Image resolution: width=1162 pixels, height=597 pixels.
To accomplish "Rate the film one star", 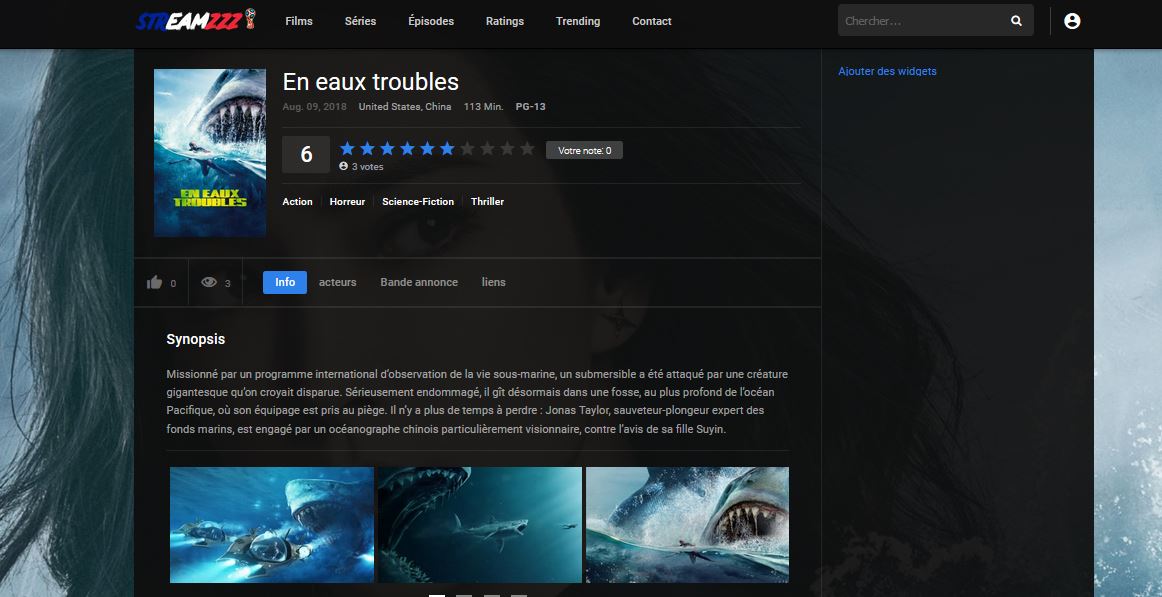I will coord(347,149).
